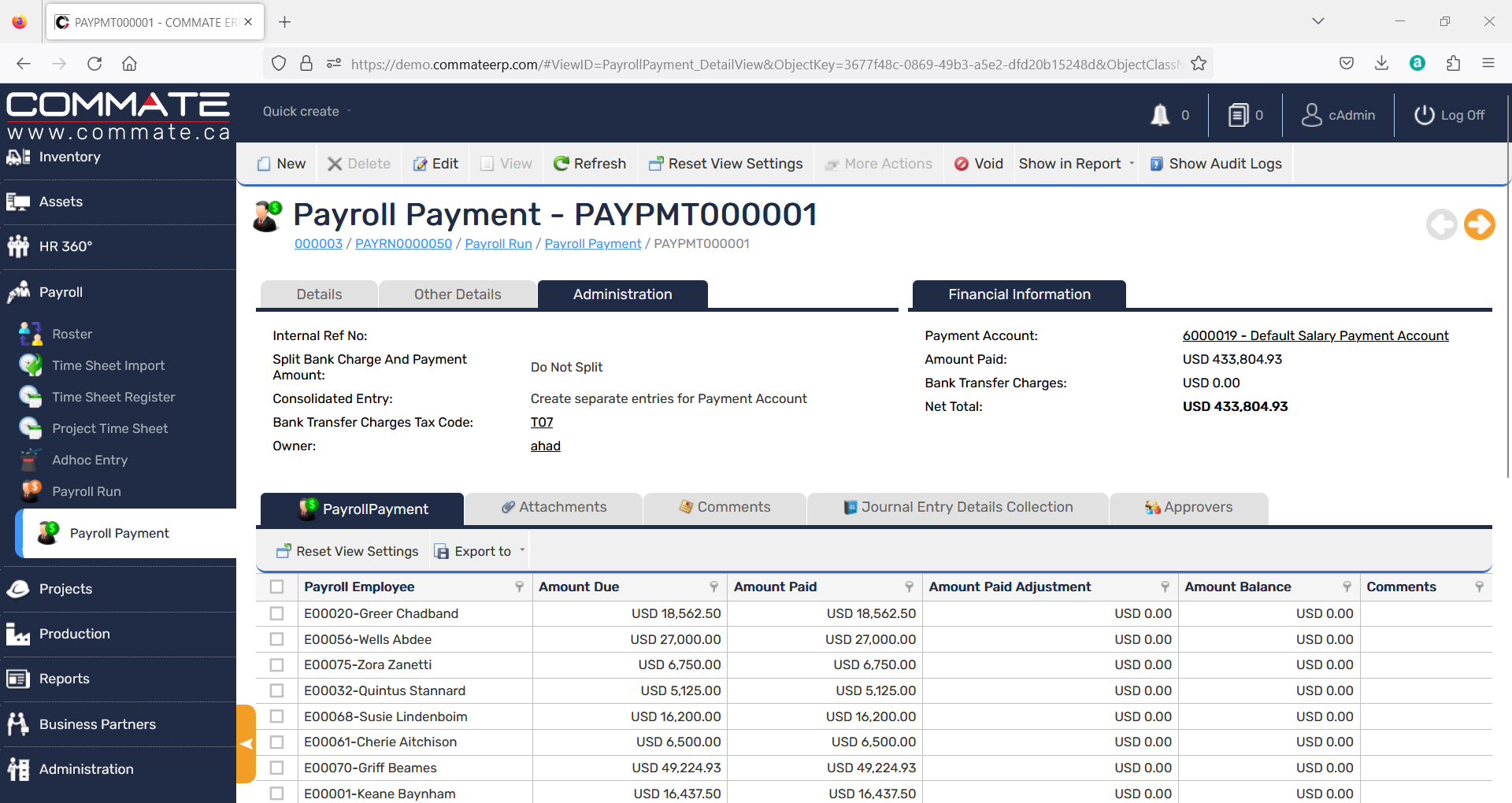Viewport: 1512px width, 803px height.
Task: Select row E00032-Quintus Stannard checkbox
Action: 276,690
